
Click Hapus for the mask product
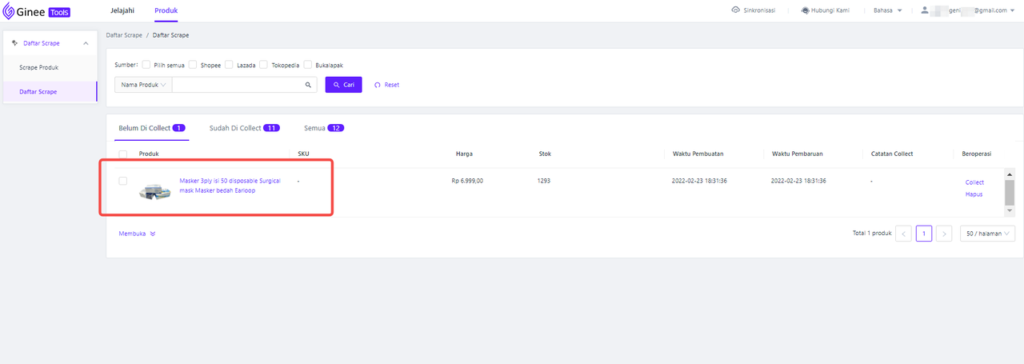click(x=974, y=194)
